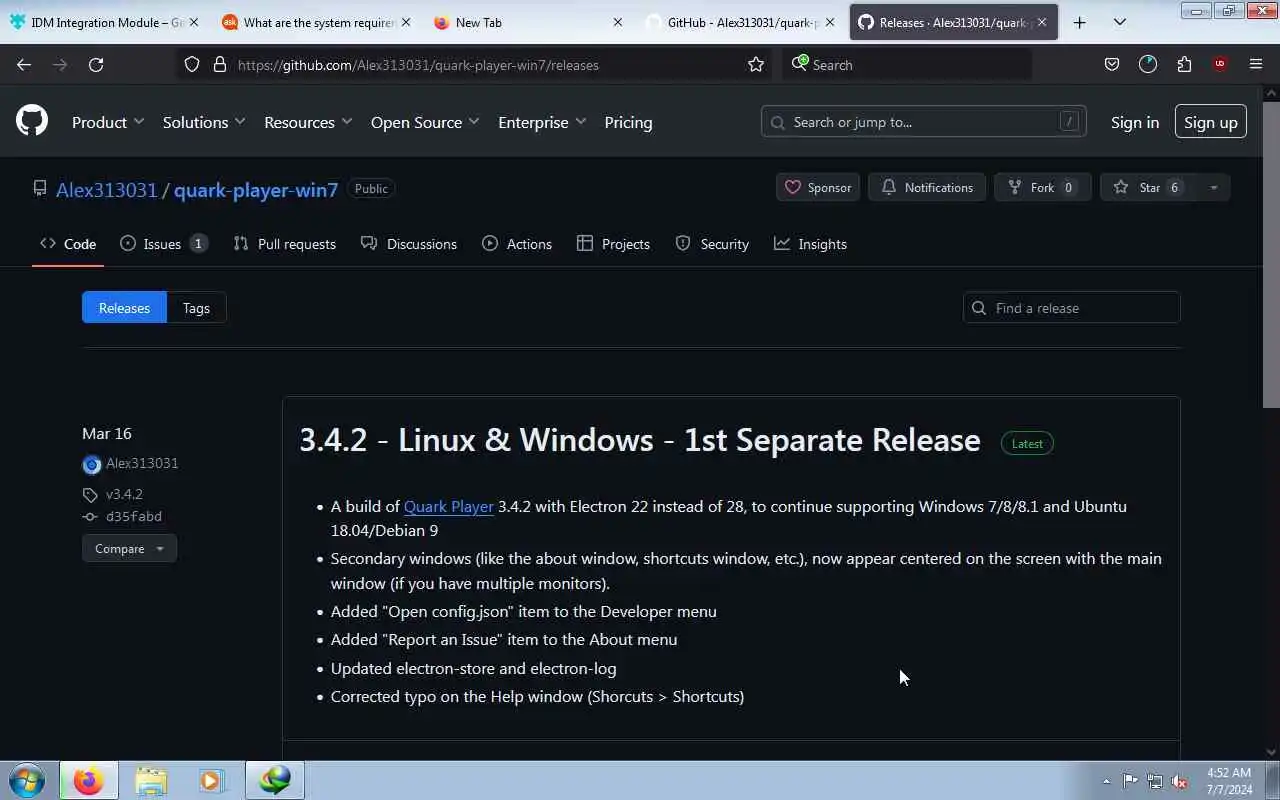Expand Resources navigation dropdown
This screenshot has height=800, width=1280.
point(308,122)
